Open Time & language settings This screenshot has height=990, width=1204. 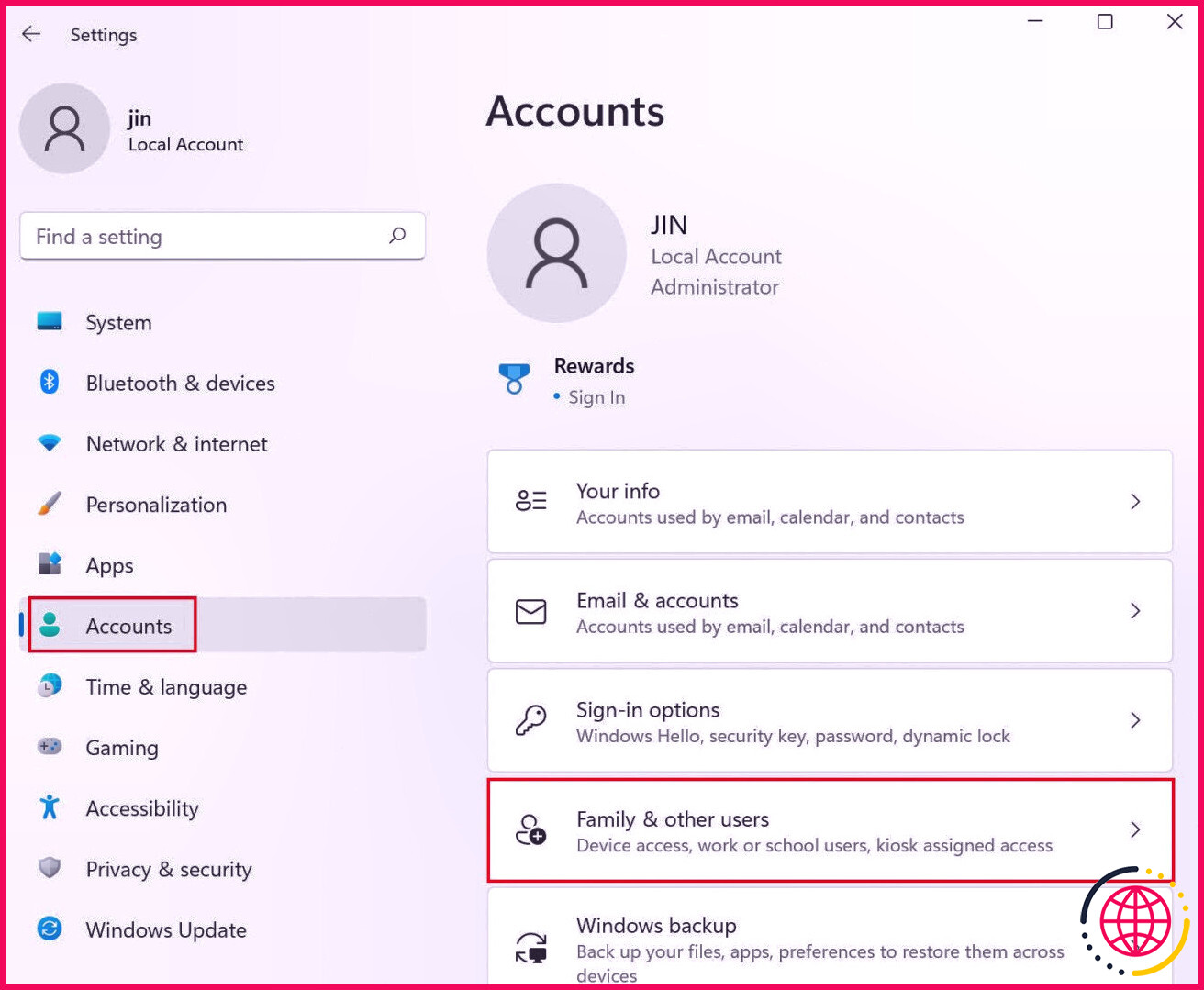pos(223,686)
